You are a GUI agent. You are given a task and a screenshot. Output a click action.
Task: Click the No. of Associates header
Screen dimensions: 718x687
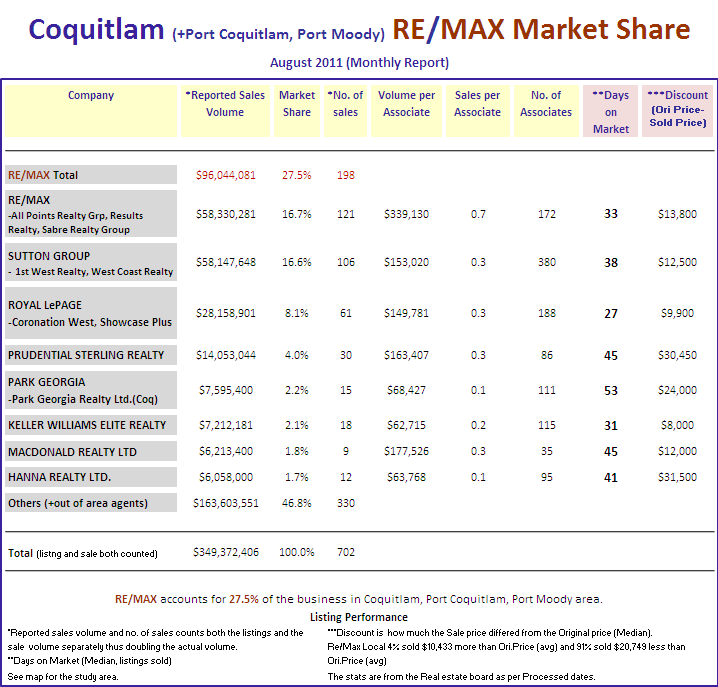[x=546, y=104]
